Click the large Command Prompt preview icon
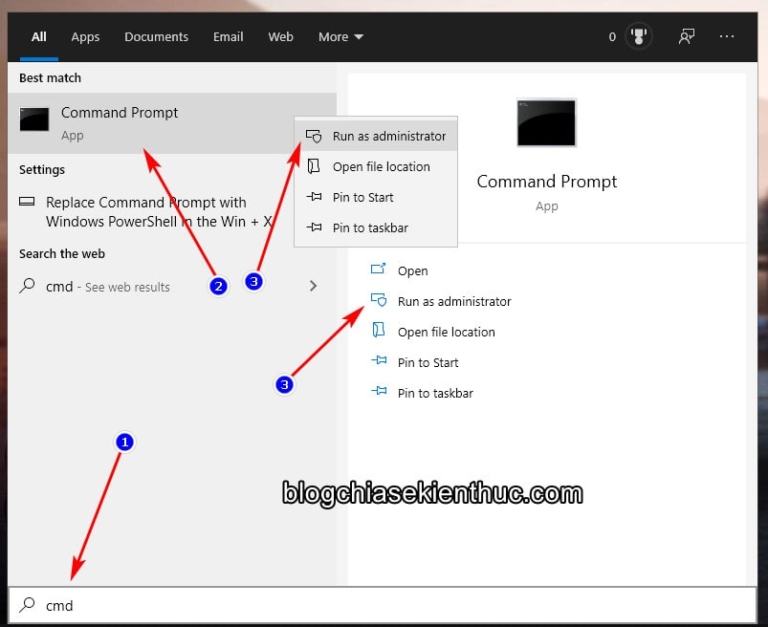The height and width of the screenshot is (627, 768). click(x=546, y=123)
